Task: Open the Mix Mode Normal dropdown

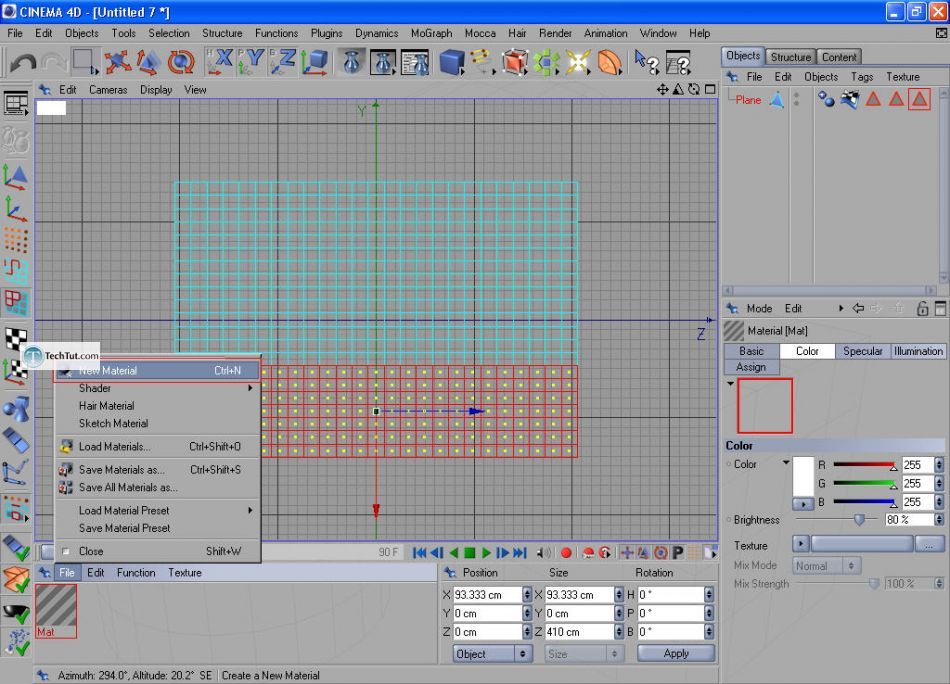Action: pos(826,566)
